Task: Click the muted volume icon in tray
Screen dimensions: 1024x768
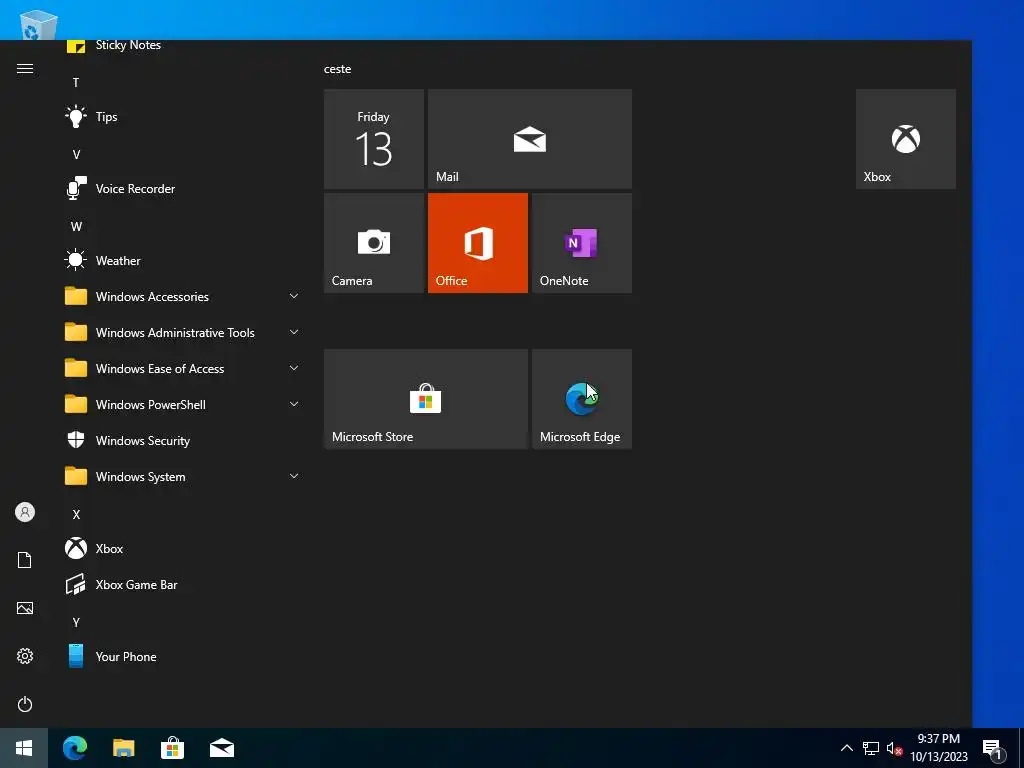Action: click(895, 748)
